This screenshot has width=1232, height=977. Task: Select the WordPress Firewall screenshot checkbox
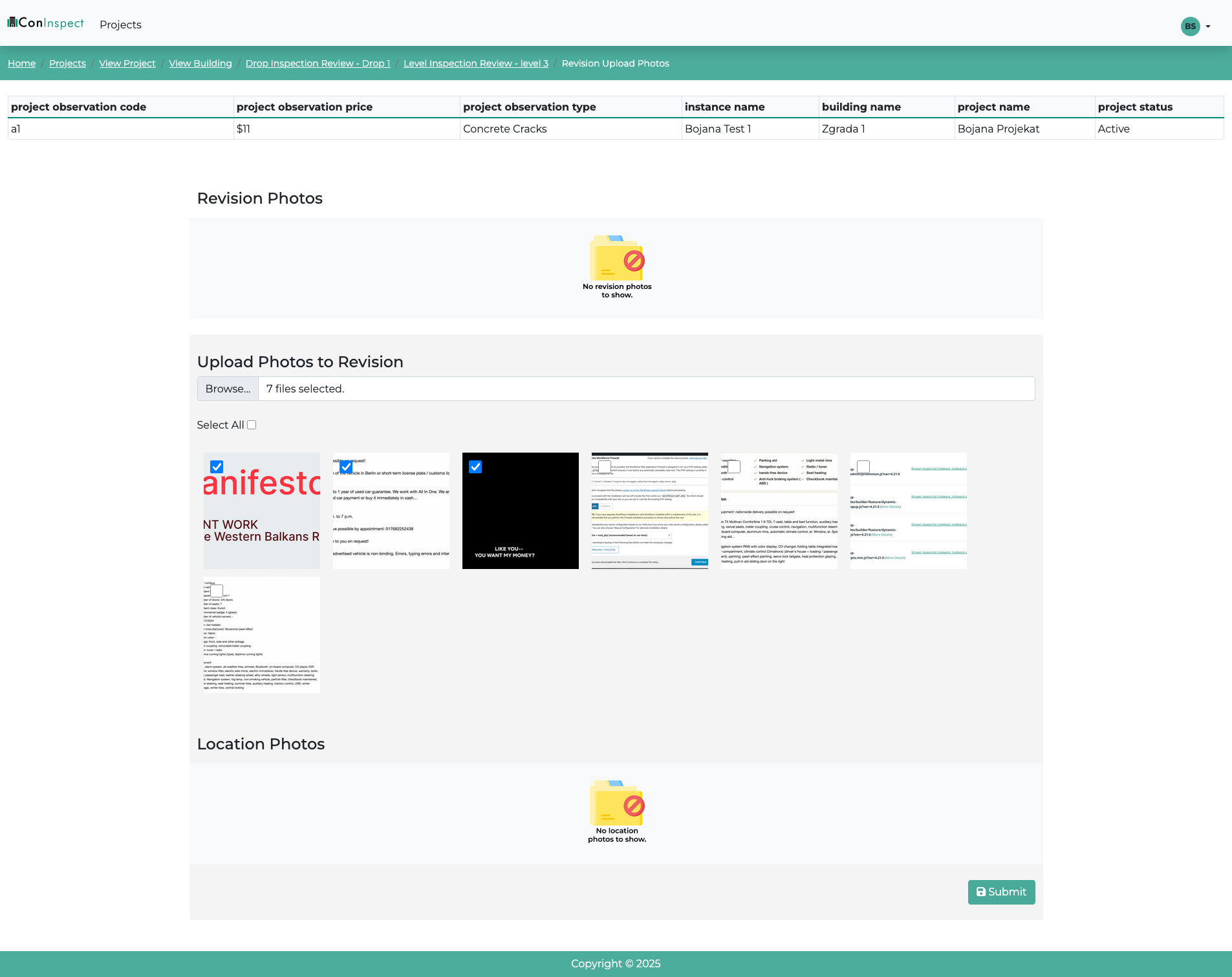pyautogui.click(x=605, y=467)
